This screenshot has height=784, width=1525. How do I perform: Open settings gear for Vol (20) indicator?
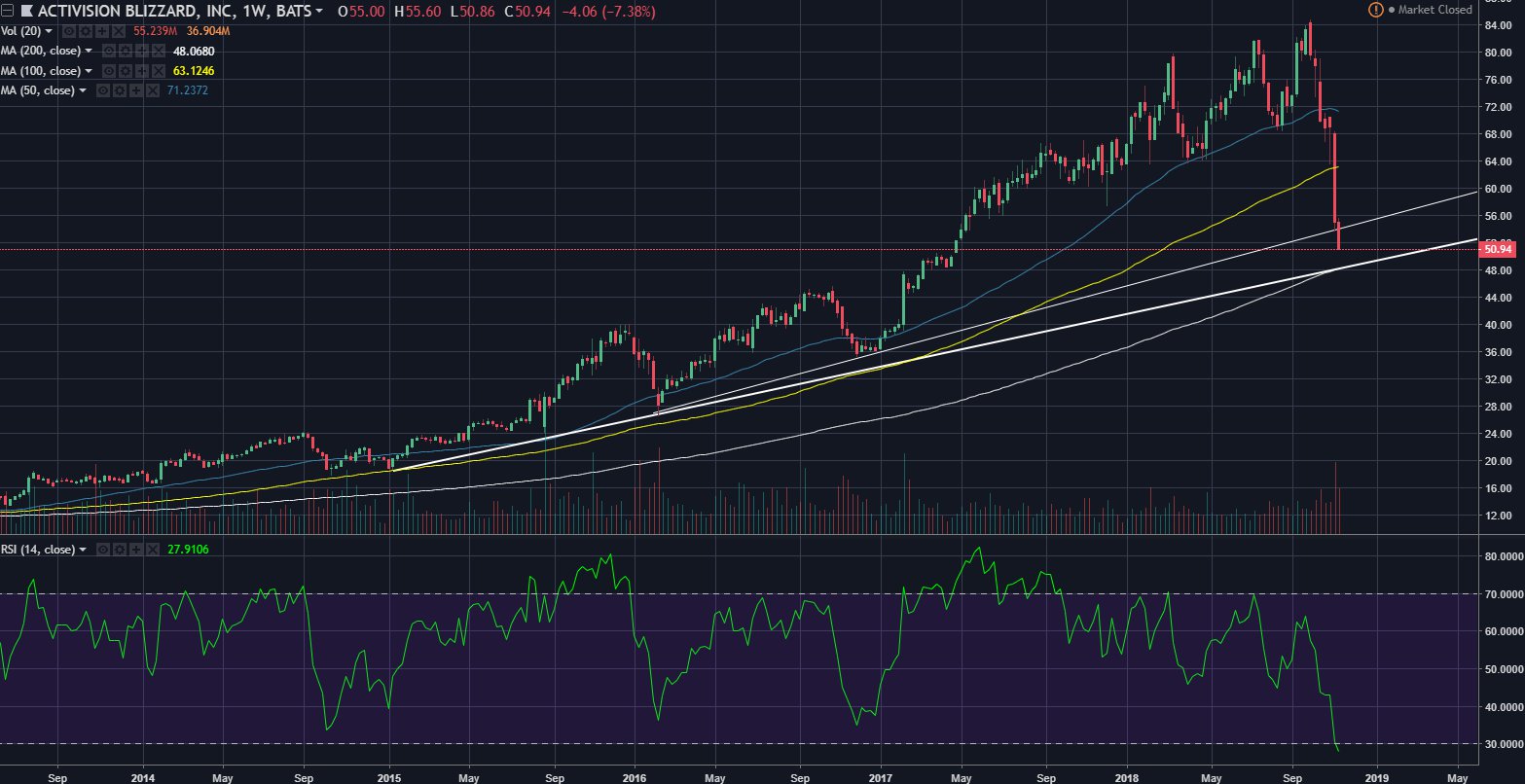coord(86,31)
